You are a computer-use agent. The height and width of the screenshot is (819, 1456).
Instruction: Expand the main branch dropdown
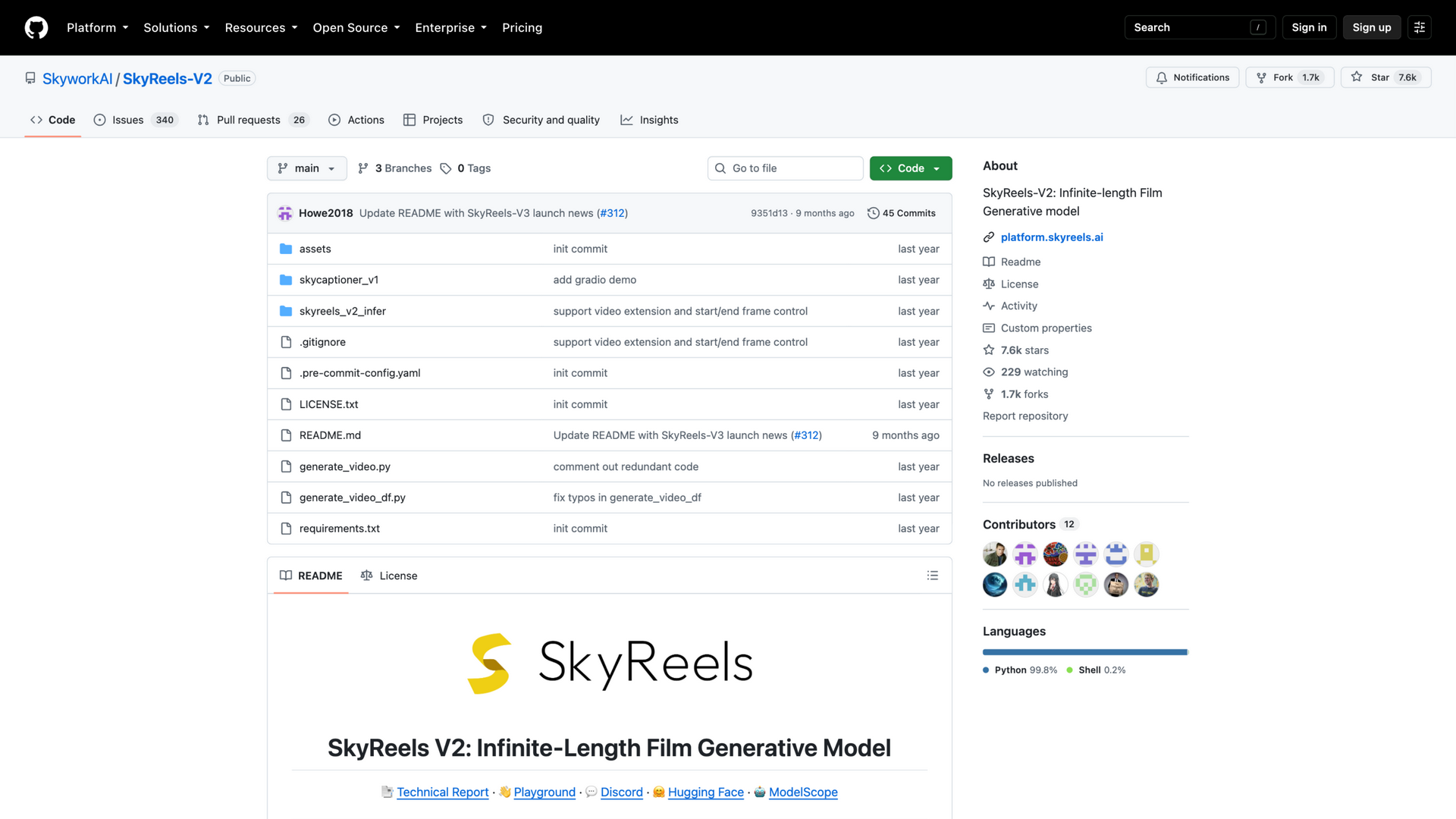pyautogui.click(x=307, y=168)
